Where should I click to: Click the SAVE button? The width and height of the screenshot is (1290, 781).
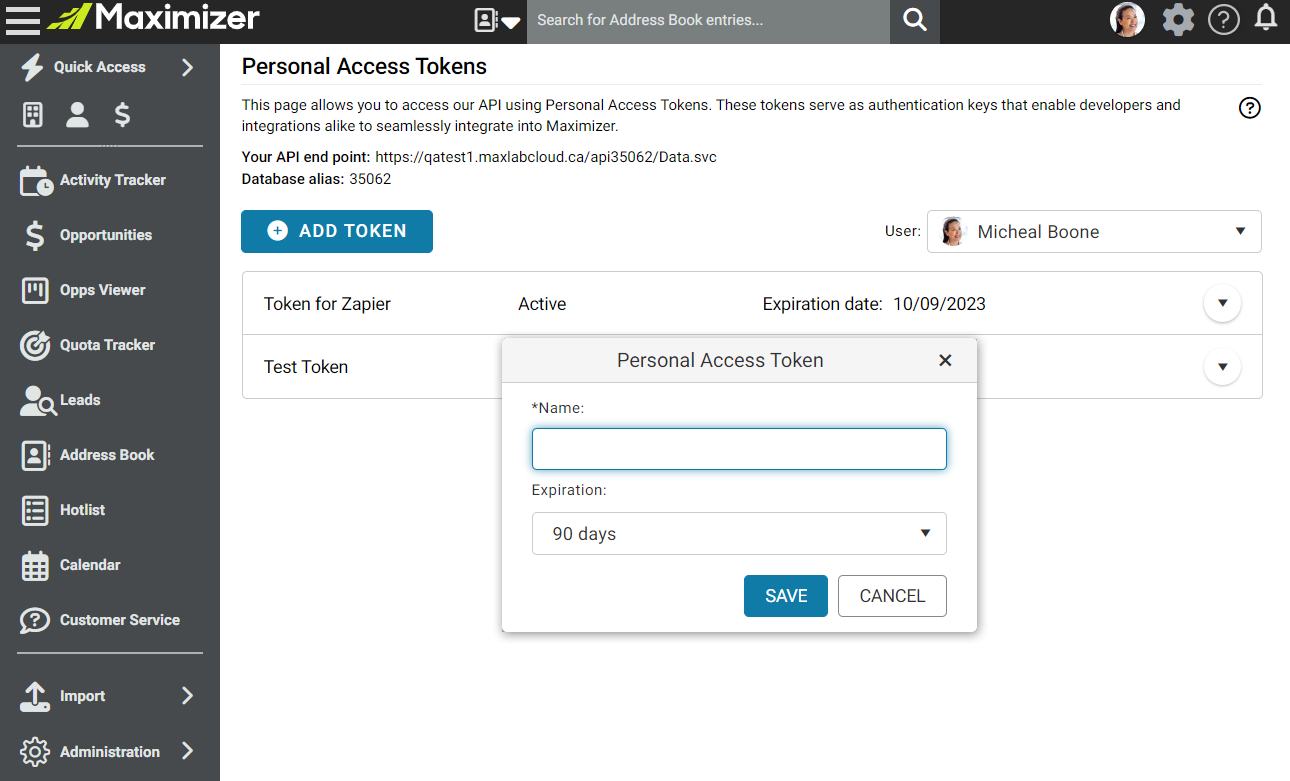click(786, 596)
